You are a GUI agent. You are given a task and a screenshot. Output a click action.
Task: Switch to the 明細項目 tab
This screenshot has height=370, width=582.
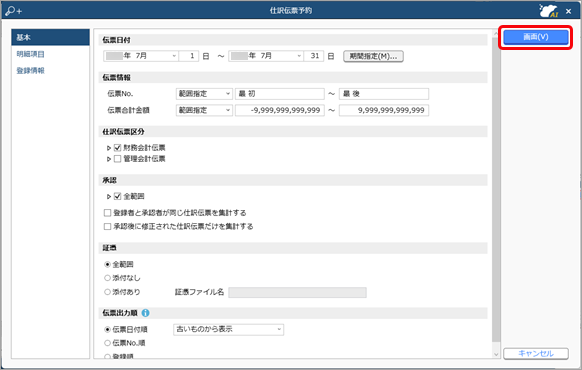coord(30,54)
